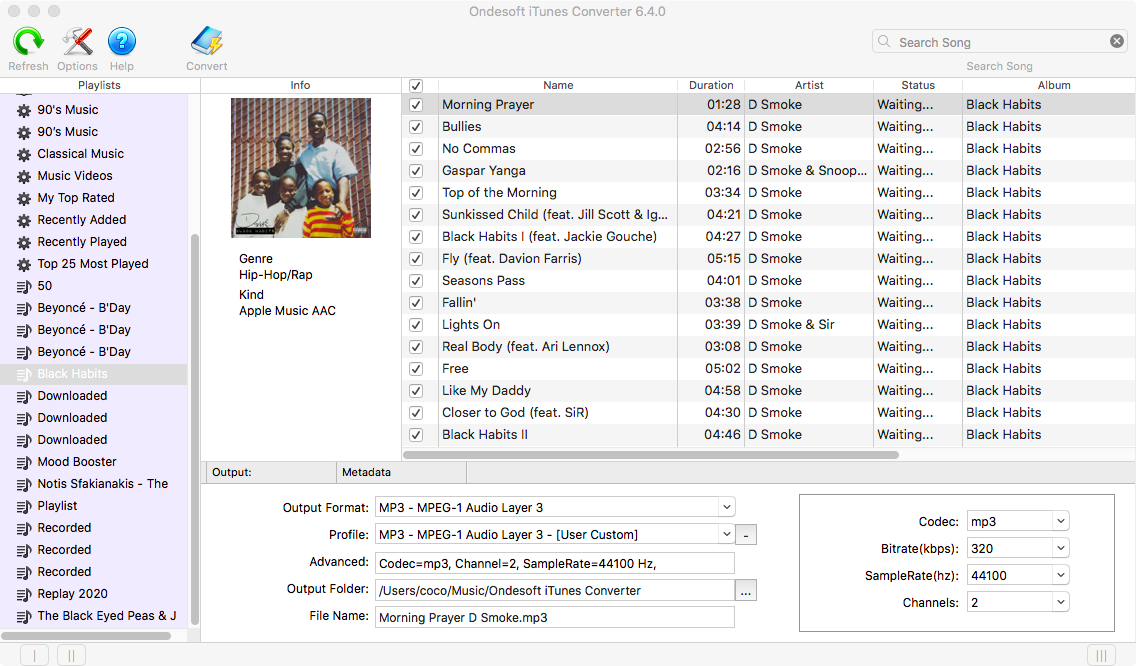Click the playlists horizontal scrollbar
The height and width of the screenshot is (666, 1136).
tap(85, 636)
